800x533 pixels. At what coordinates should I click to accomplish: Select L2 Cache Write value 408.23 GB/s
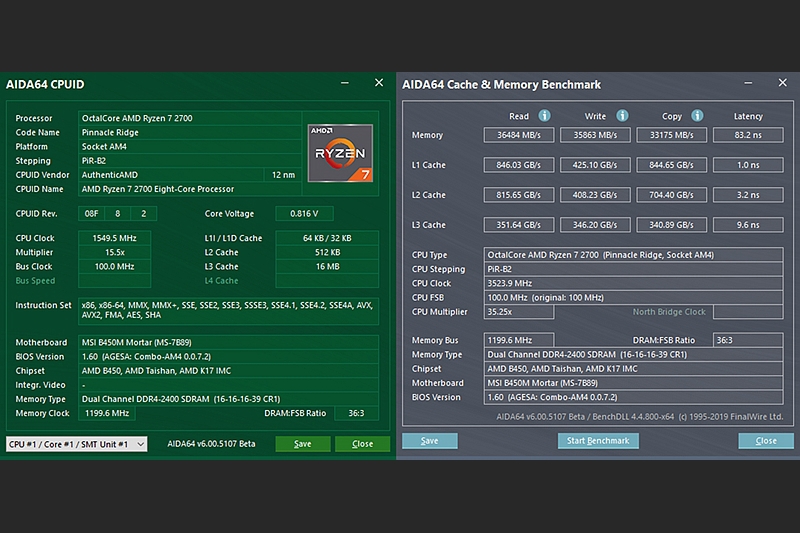point(595,195)
